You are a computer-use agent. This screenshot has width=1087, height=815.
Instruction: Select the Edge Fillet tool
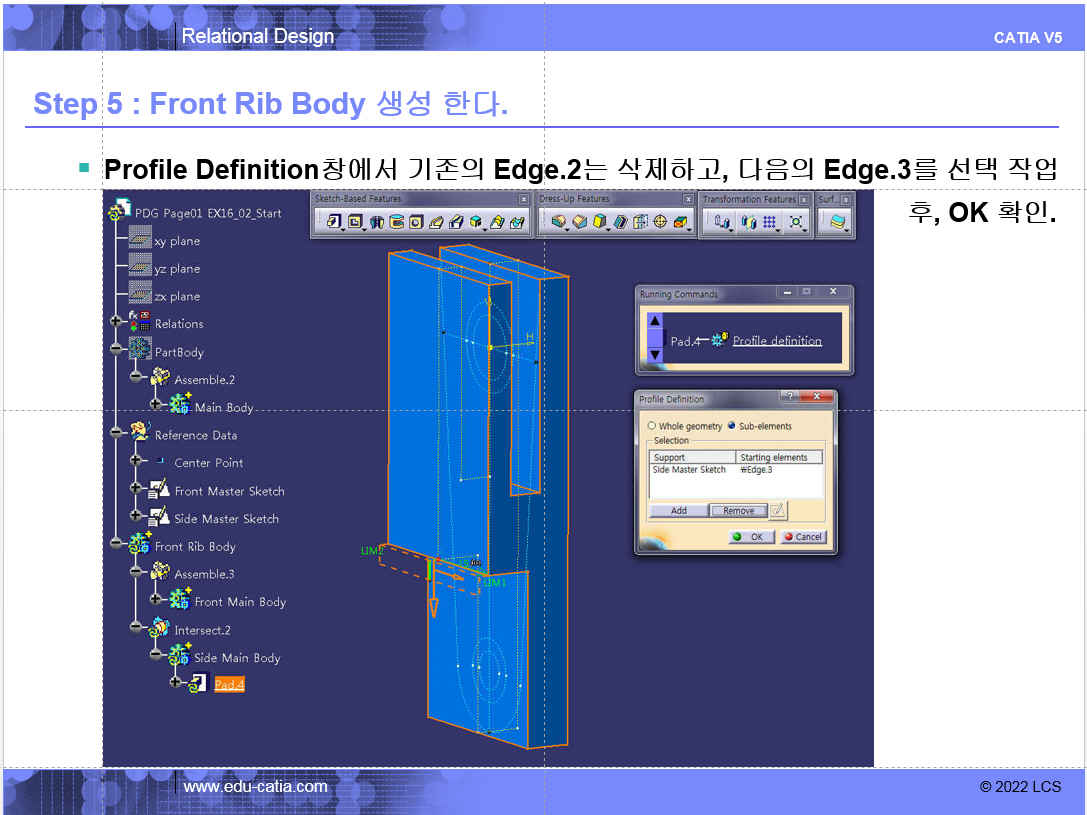(558, 222)
